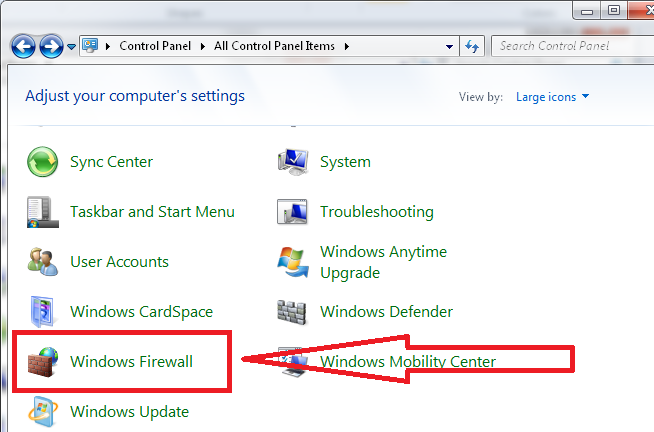Go forward with the Forward arrow button
The image size is (654, 432).
pyautogui.click(x=51, y=46)
